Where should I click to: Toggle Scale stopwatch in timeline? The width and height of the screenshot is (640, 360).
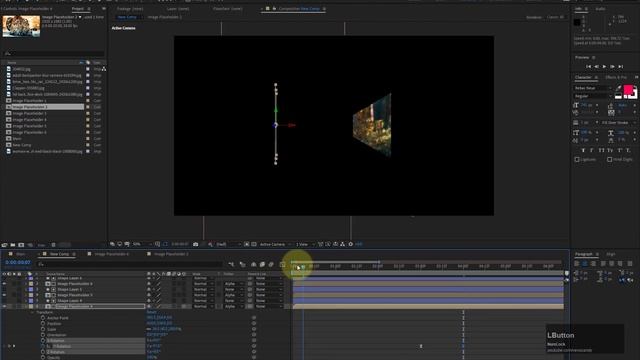[43, 329]
